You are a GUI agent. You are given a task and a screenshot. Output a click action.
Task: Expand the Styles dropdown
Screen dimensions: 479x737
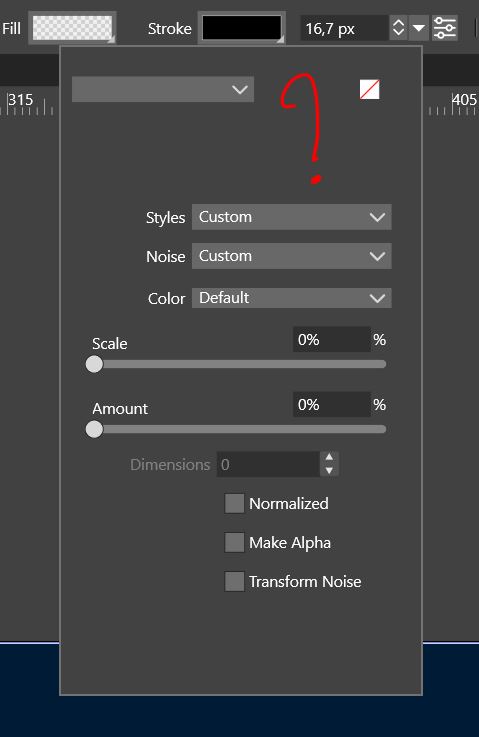[291, 217]
